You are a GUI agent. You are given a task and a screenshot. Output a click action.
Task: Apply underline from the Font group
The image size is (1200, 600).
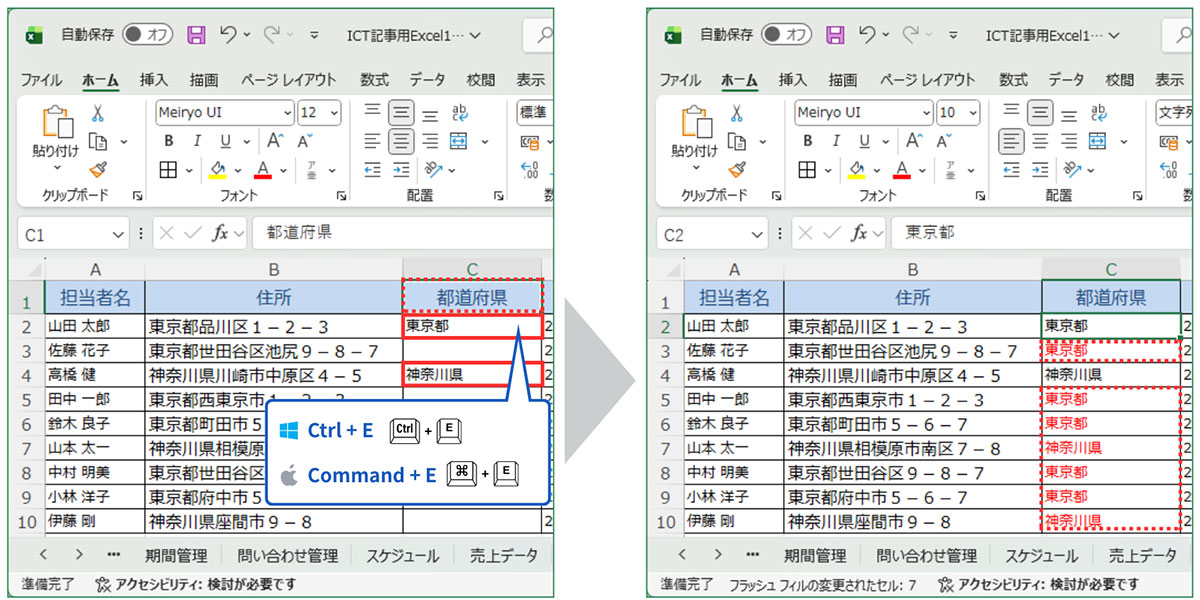coord(225,140)
